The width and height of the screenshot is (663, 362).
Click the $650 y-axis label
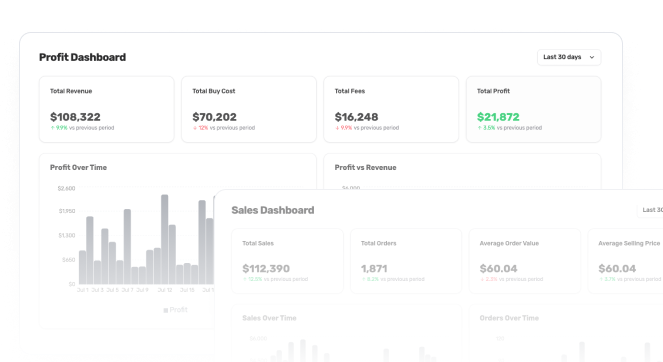click(x=68, y=260)
